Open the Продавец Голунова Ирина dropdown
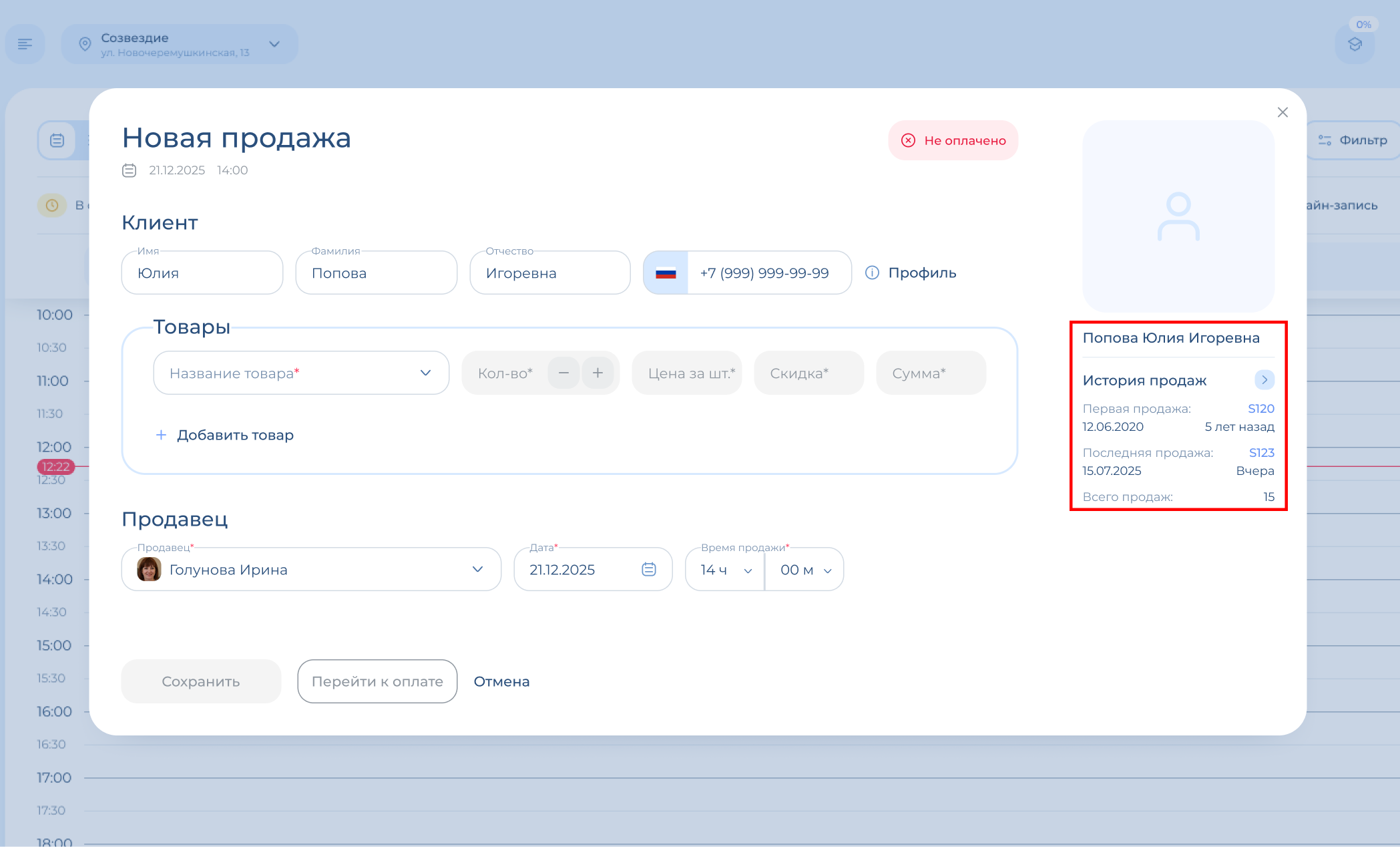1400x847 pixels. click(x=477, y=569)
